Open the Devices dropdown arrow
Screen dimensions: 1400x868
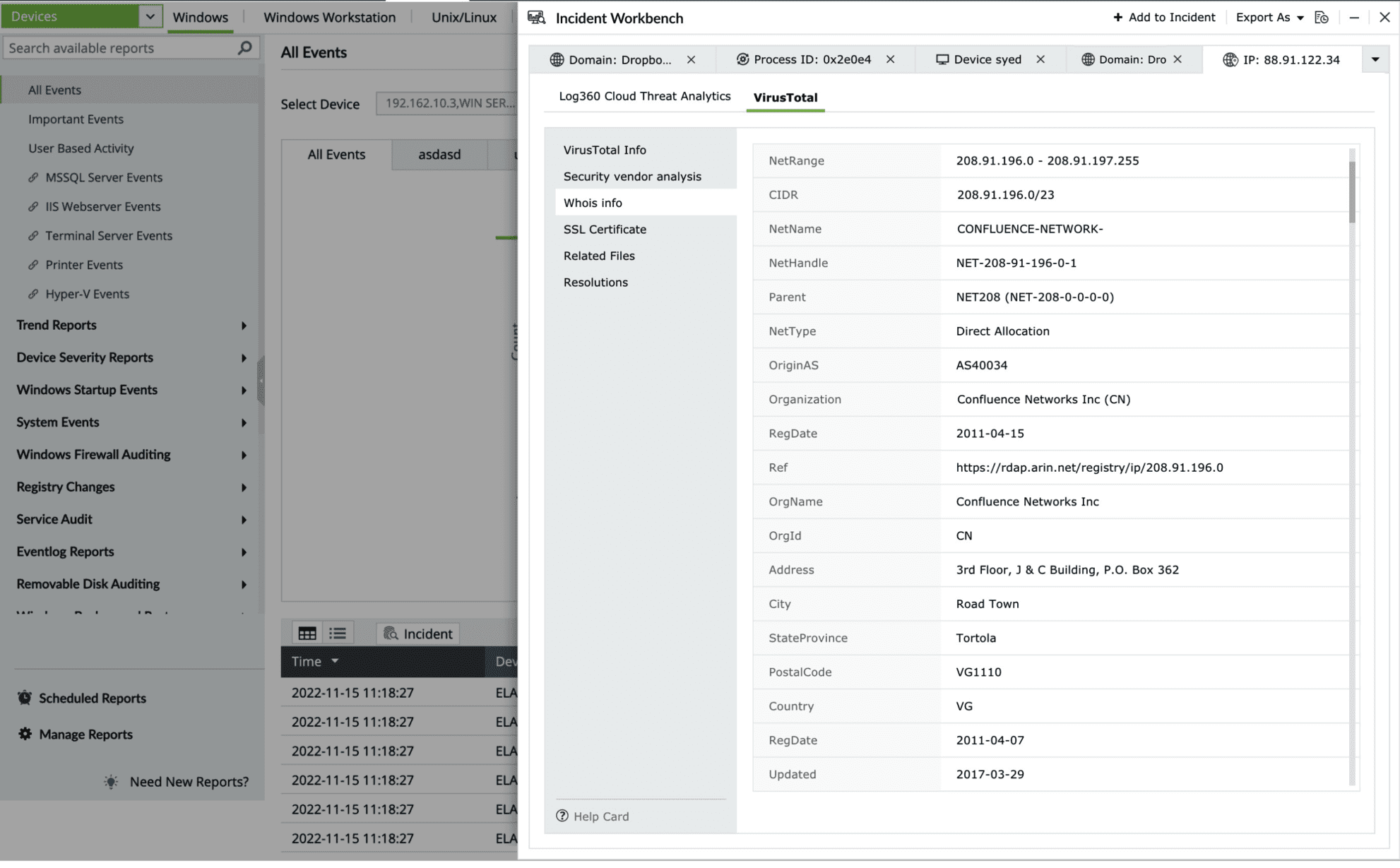(x=150, y=16)
